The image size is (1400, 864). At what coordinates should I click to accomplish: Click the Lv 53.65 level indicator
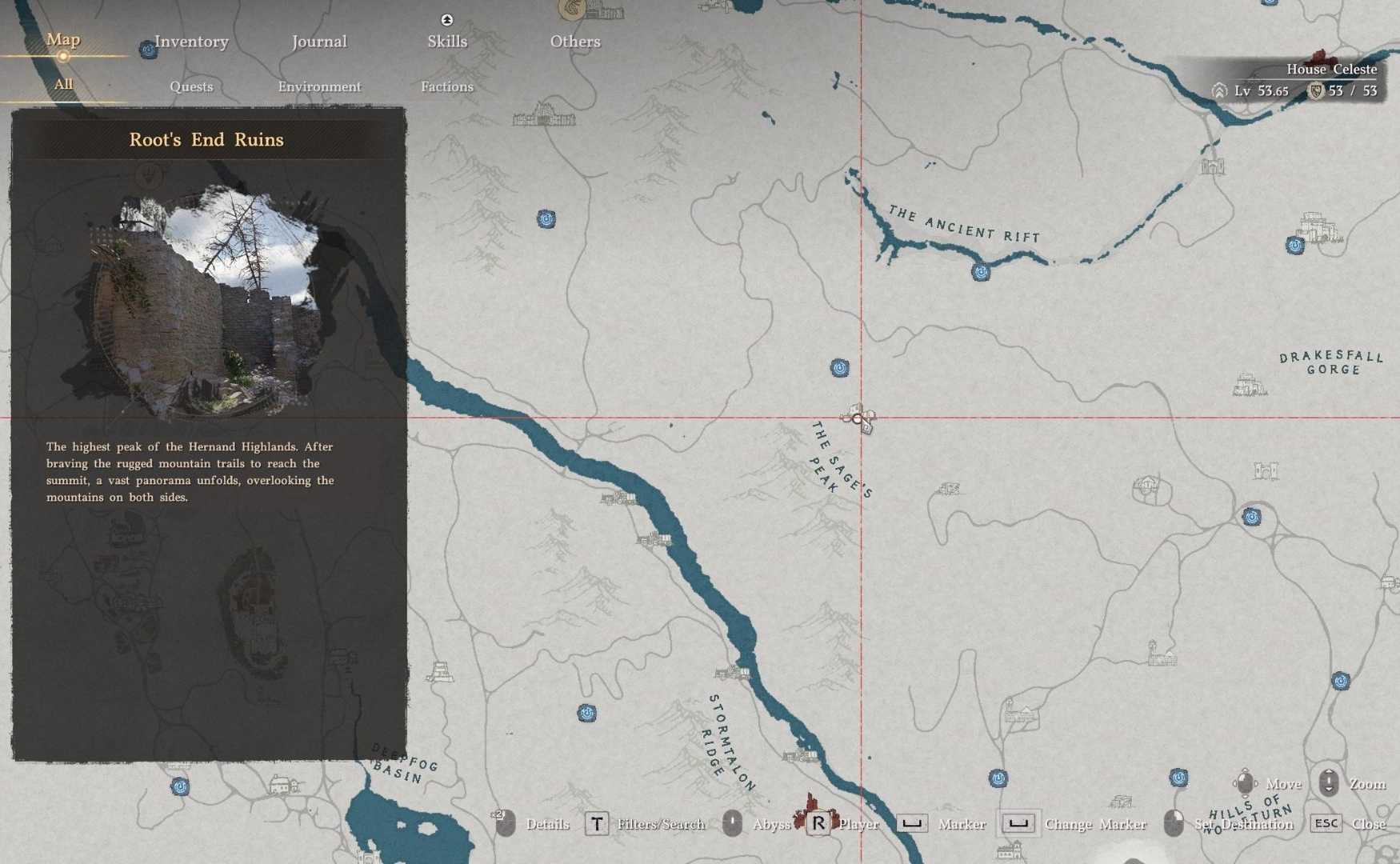[x=1250, y=91]
